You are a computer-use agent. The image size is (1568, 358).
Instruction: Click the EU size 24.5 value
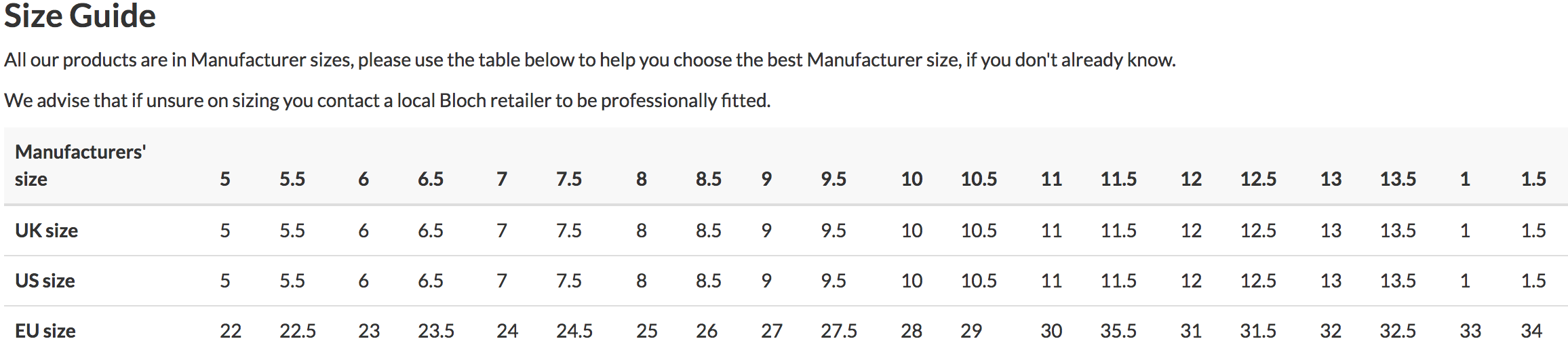574,331
